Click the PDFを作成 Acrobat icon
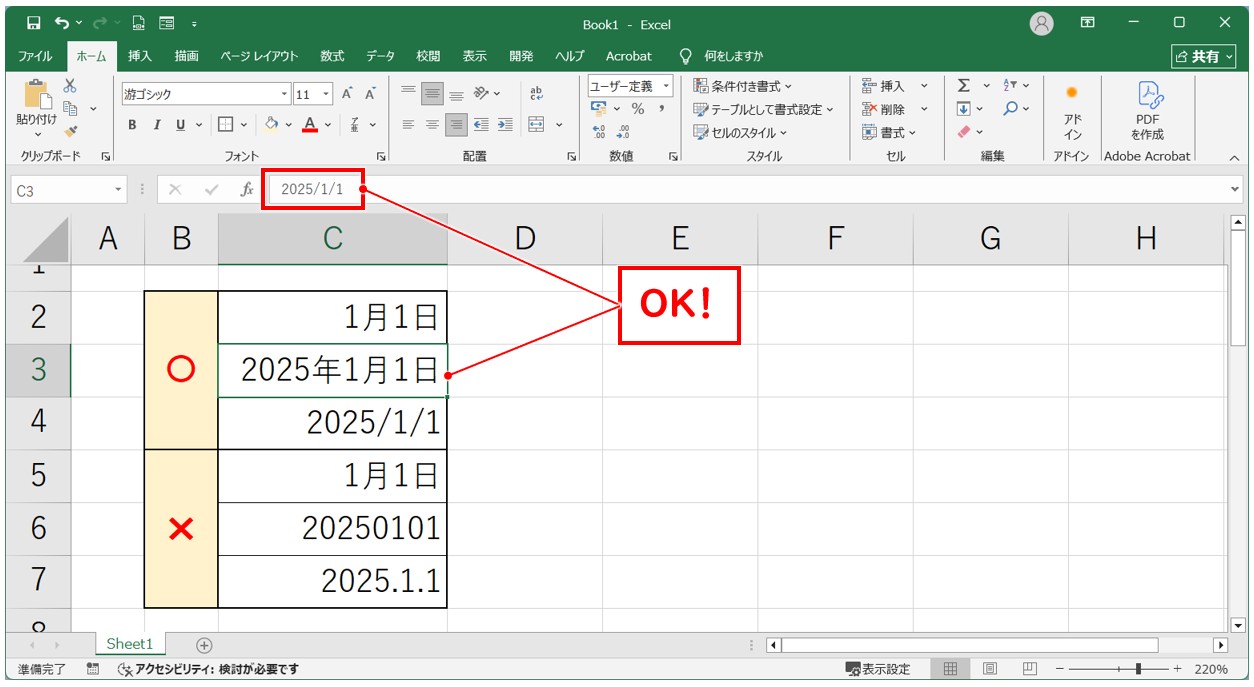Image resolution: width=1254 pixels, height=687 pixels. 1147,110
